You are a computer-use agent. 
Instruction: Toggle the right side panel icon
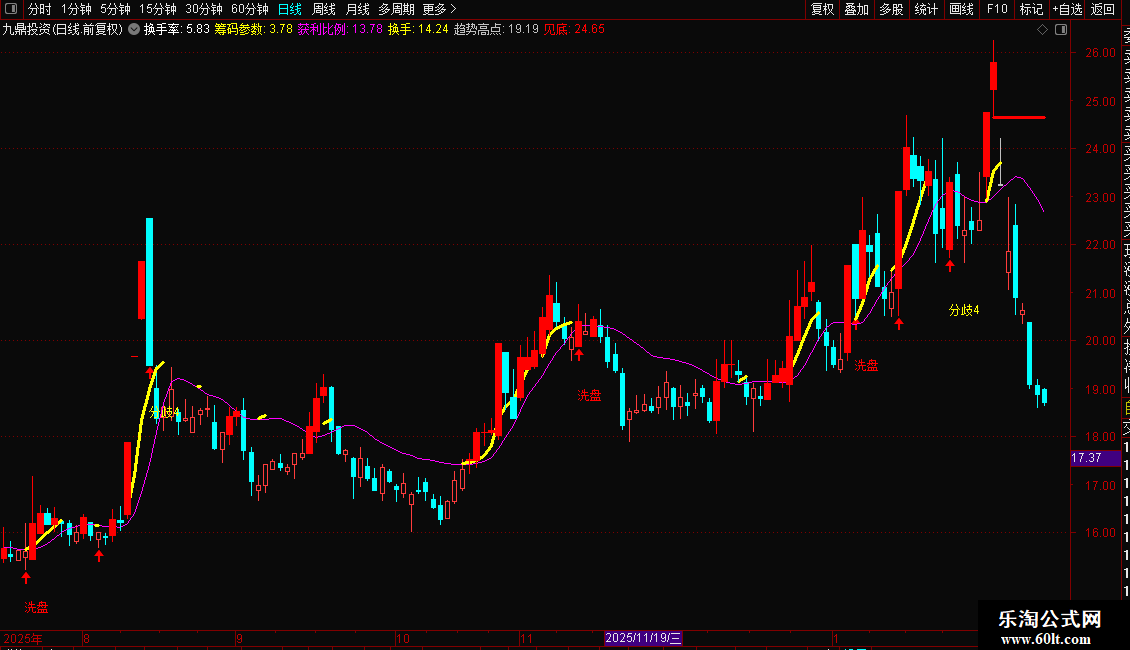pyautogui.click(x=1061, y=30)
